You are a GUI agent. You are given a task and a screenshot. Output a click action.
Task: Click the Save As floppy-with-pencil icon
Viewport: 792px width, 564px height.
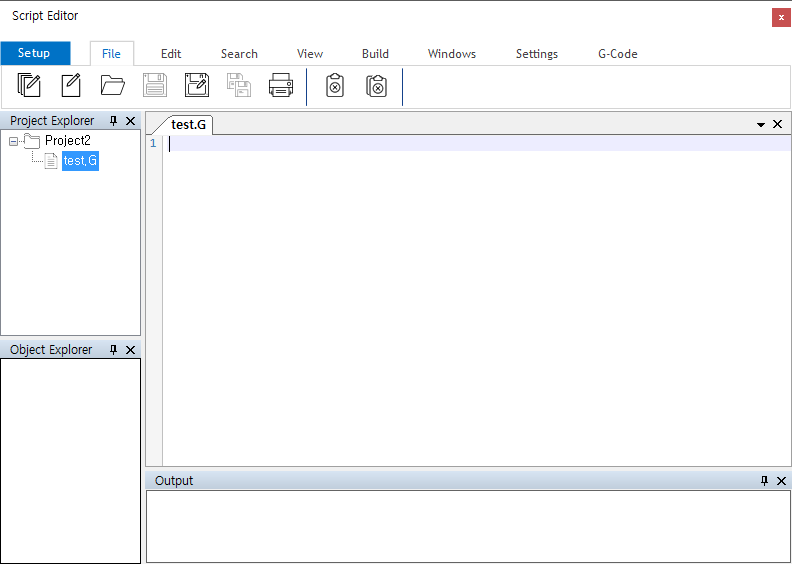[197, 86]
